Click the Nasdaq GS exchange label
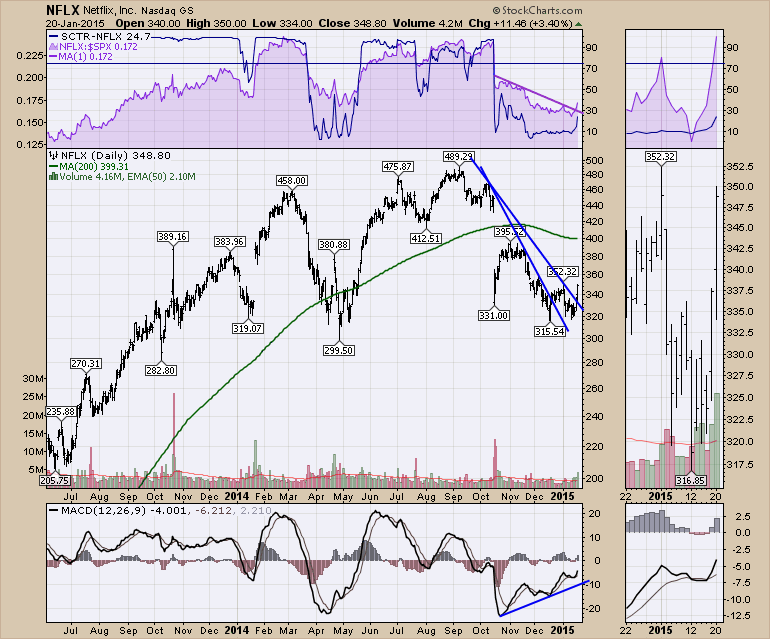This screenshot has height=639, width=770. [167, 10]
